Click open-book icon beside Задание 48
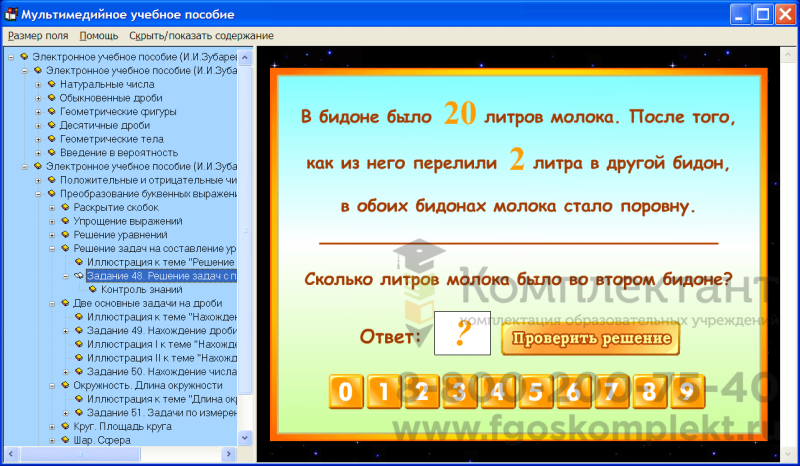The image size is (800, 466). (x=79, y=276)
